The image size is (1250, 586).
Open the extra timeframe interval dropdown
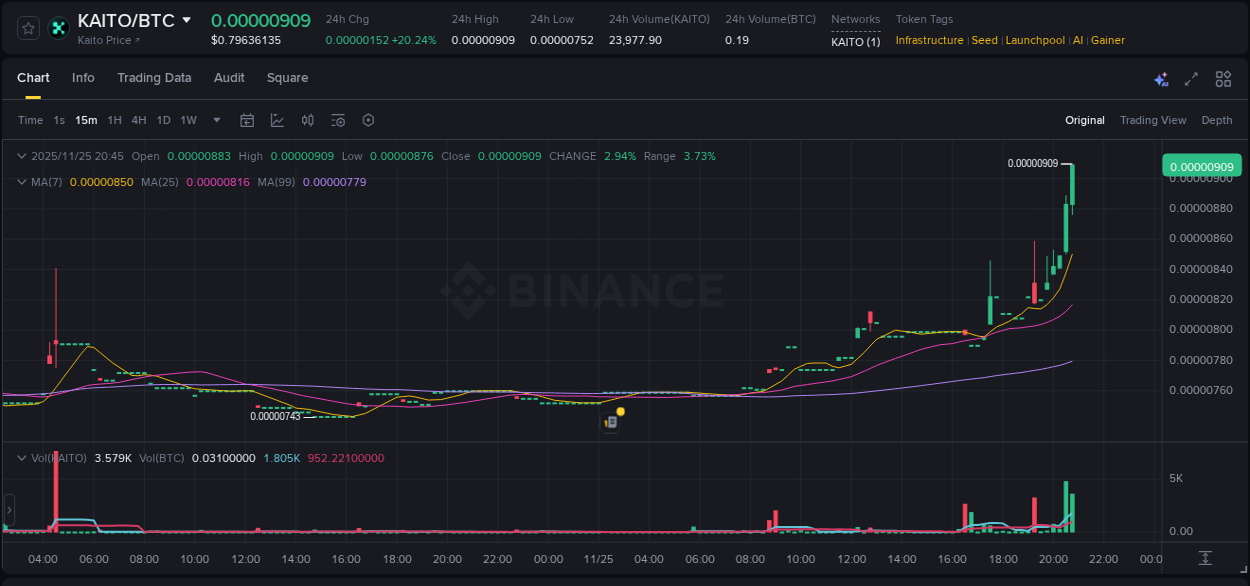pyautogui.click(x=215, y=120)
